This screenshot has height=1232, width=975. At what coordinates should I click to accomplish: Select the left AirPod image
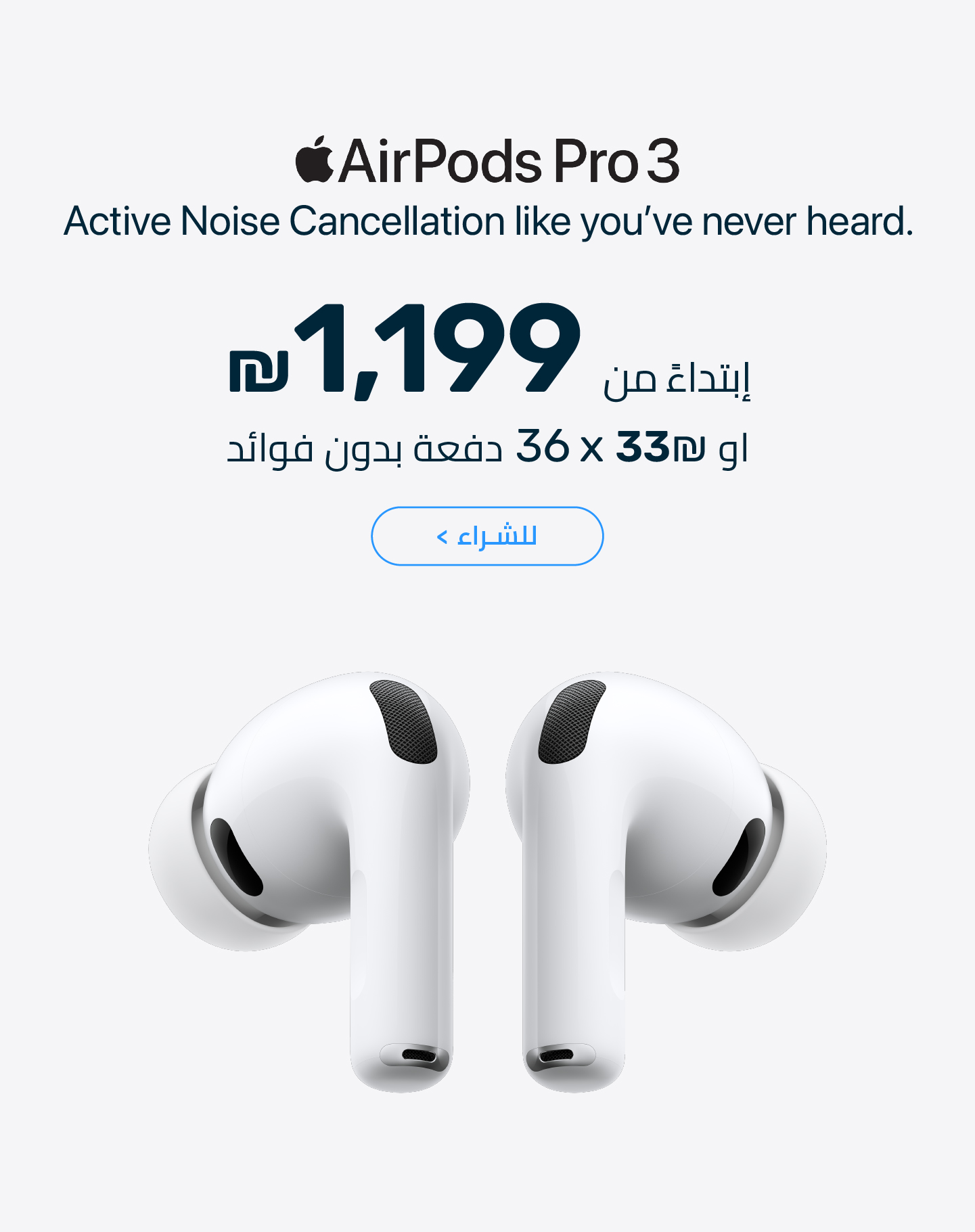point(309,880)
